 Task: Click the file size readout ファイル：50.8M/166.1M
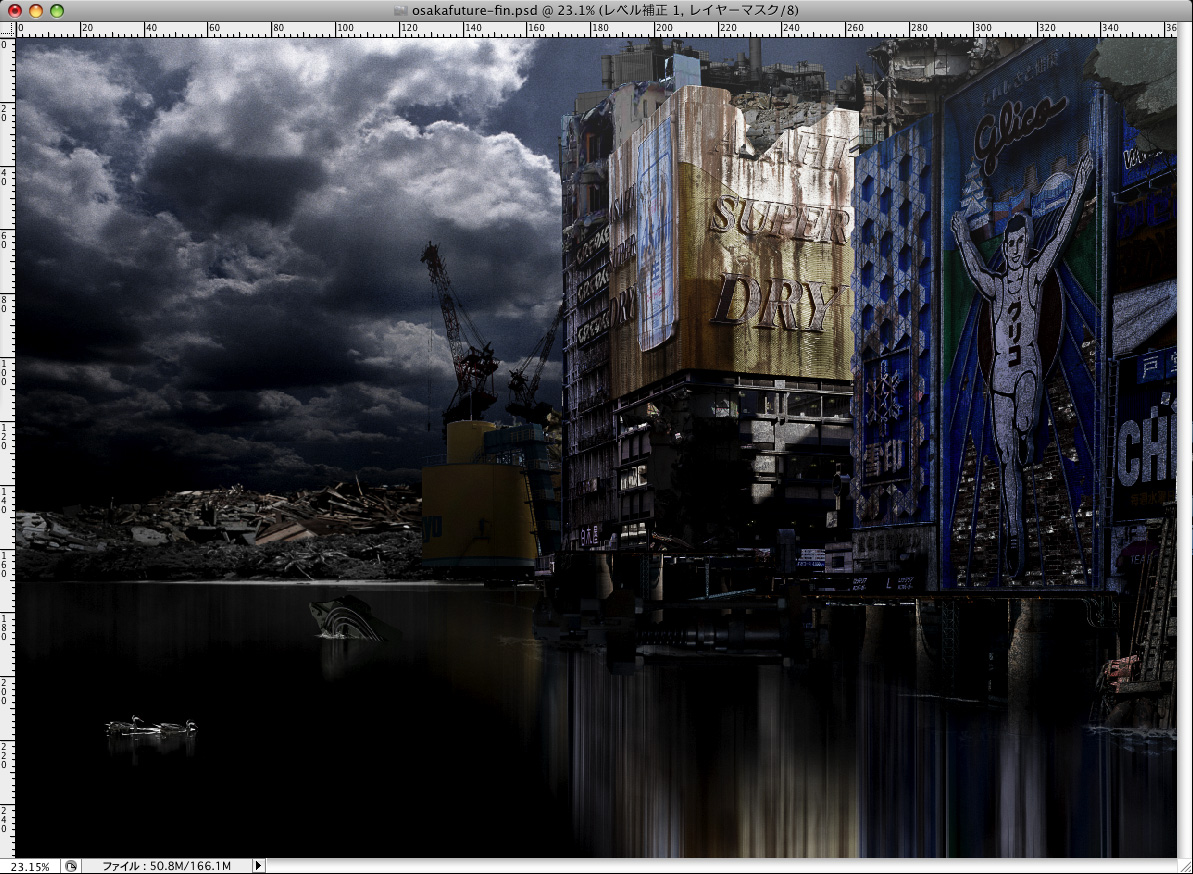click(x=167, y=866)
